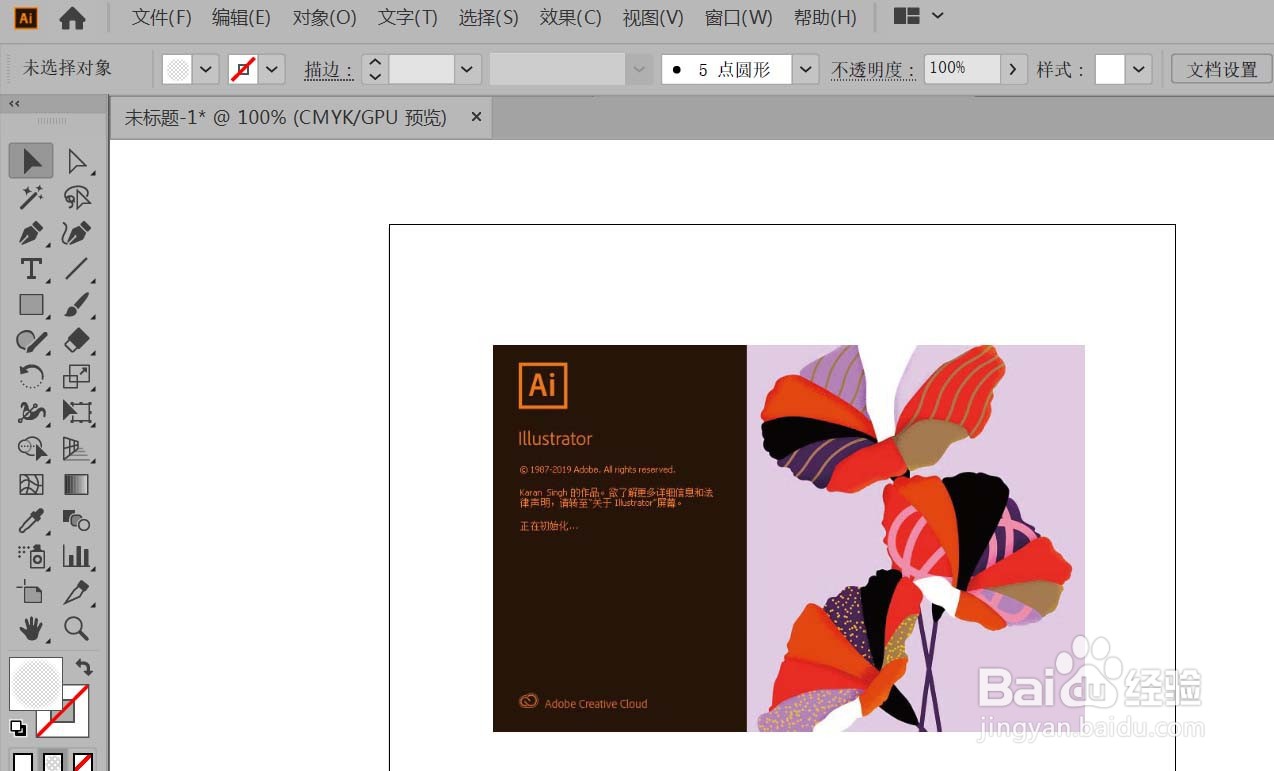
Task: Select the Mesh tool
Action: 32,485
